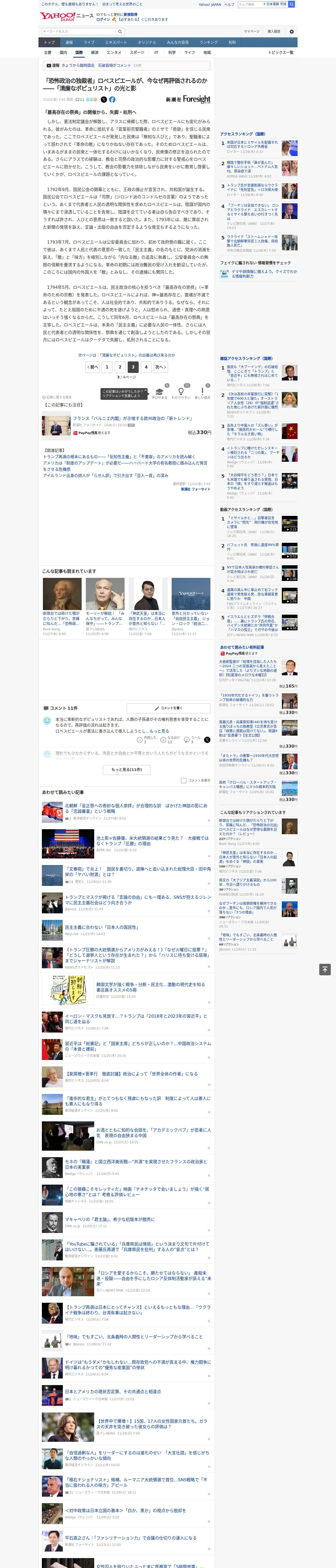Image resolution: width=336 pixels, height=1568 pixels.
Task: Click the first commenter's avatar icon
Action: 47,721
